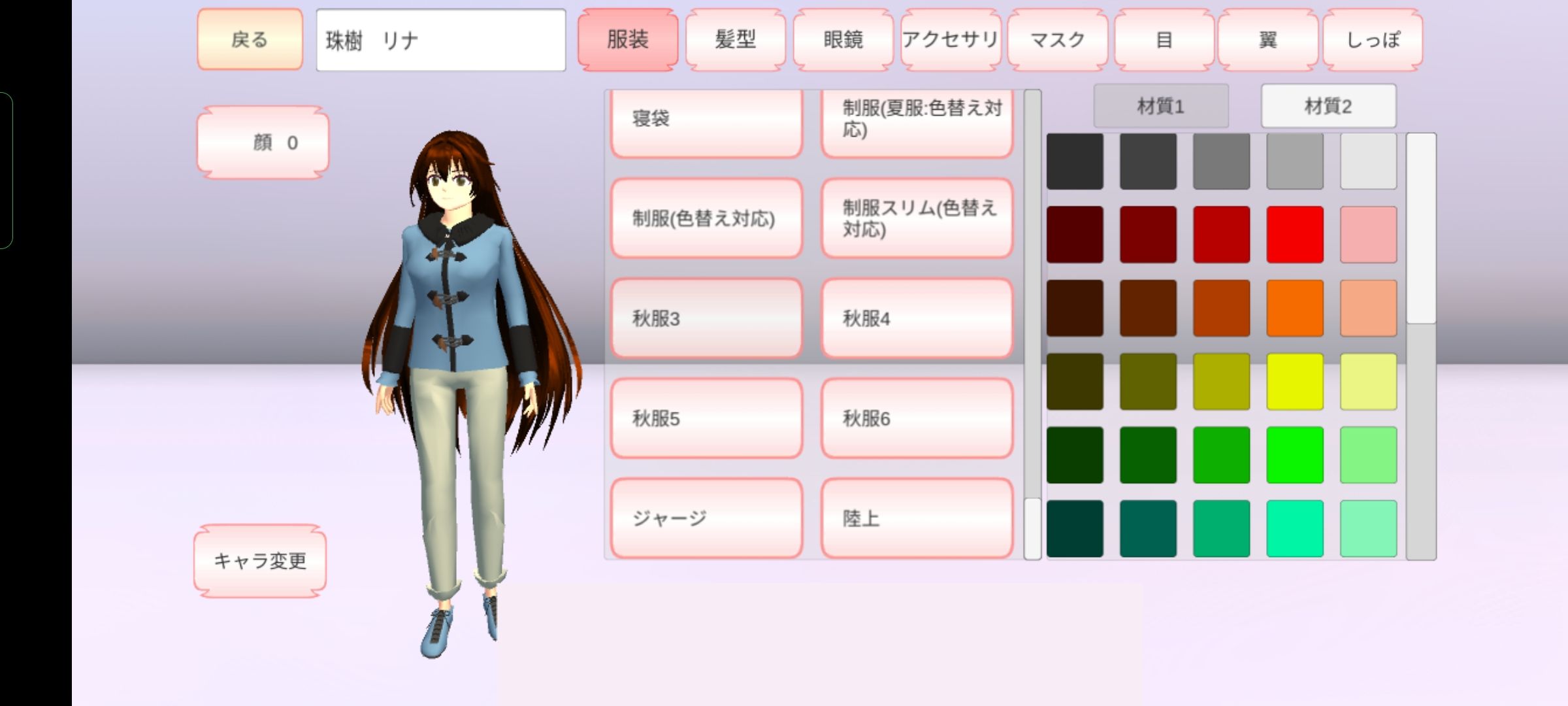1568x706 pixels.
Task: Select the マスク mask tab
Action: pyautogui.click(x=1057, y=40)
